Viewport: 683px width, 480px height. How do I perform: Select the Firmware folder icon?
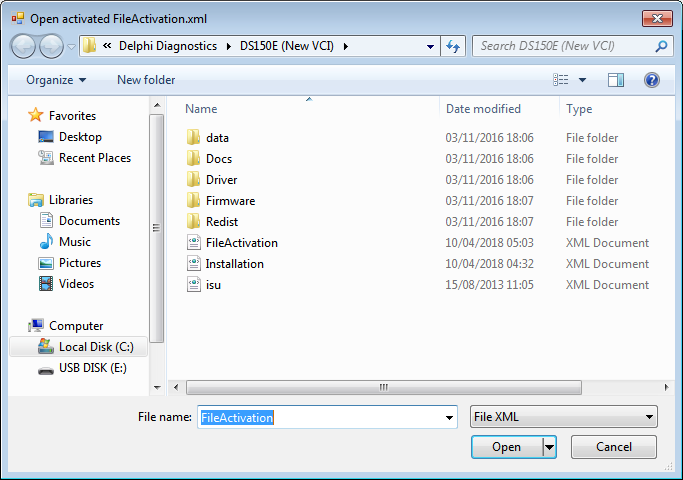coord(193,200)
